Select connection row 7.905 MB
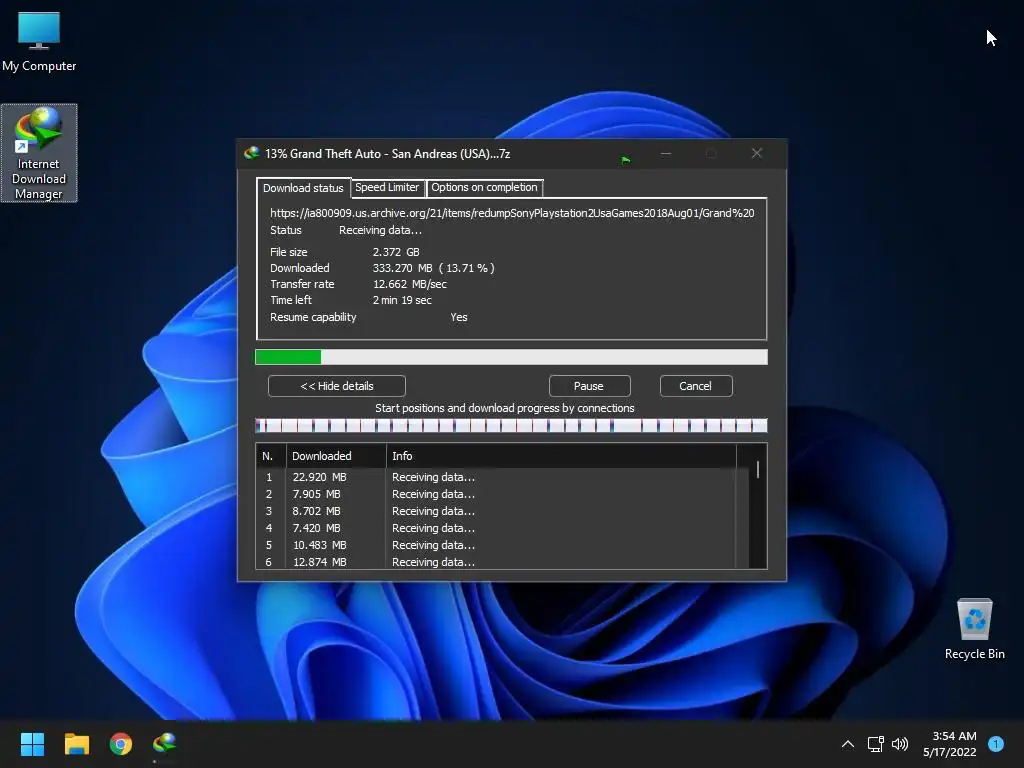The width and height of the screenshot is (1024, 768). click(x=496, y=494)
